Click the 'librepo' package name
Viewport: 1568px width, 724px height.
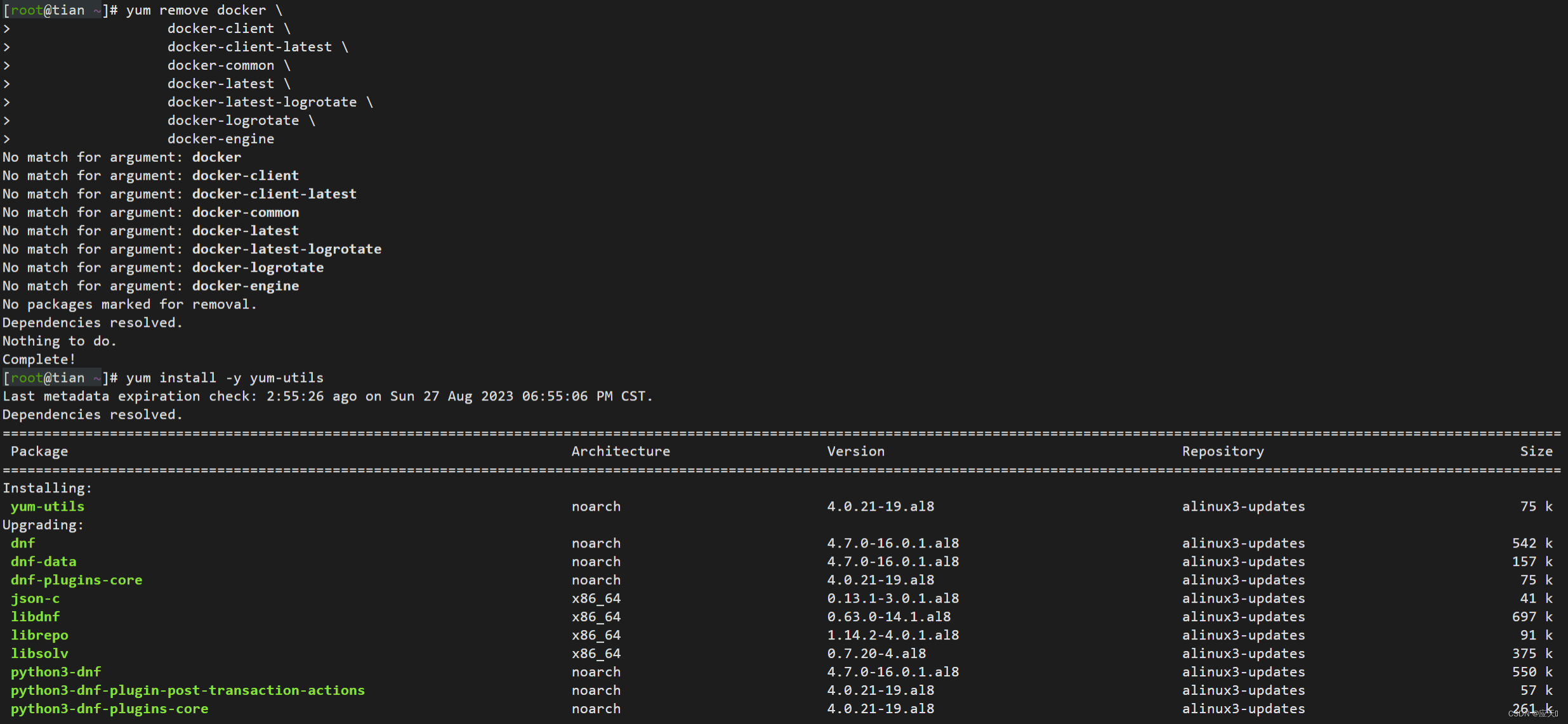[39, 636]
